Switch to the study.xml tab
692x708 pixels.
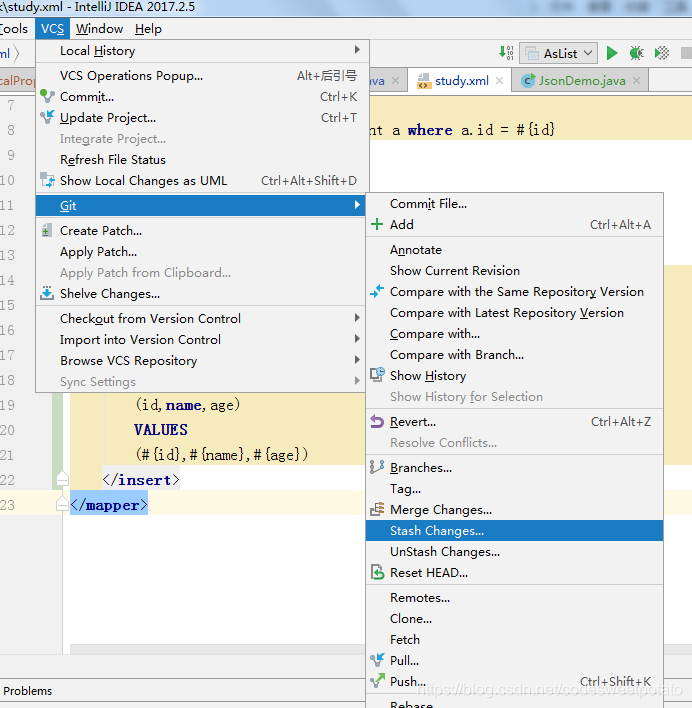click(461, 81)
